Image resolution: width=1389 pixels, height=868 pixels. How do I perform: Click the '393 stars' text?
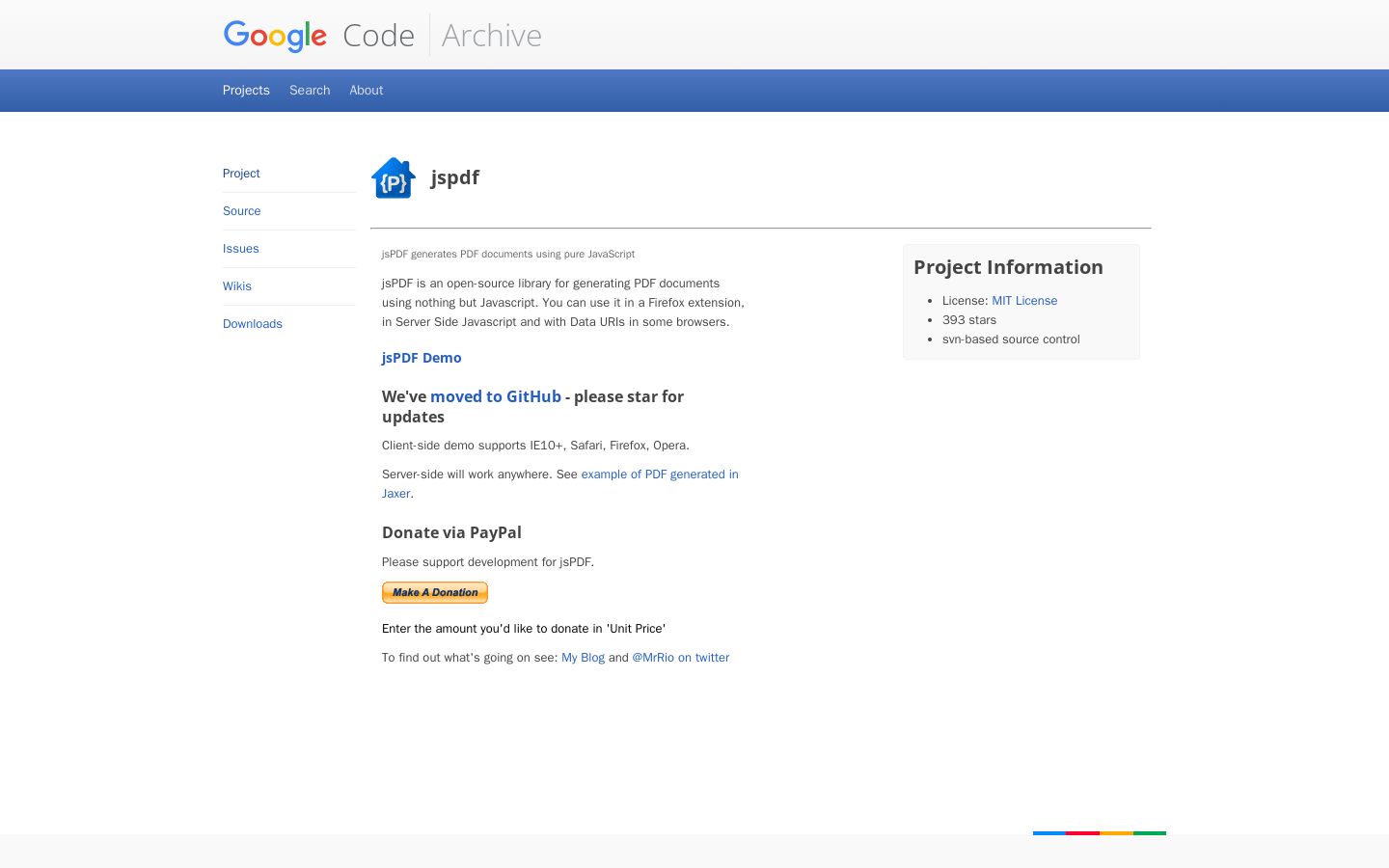[x=969, y=320]
